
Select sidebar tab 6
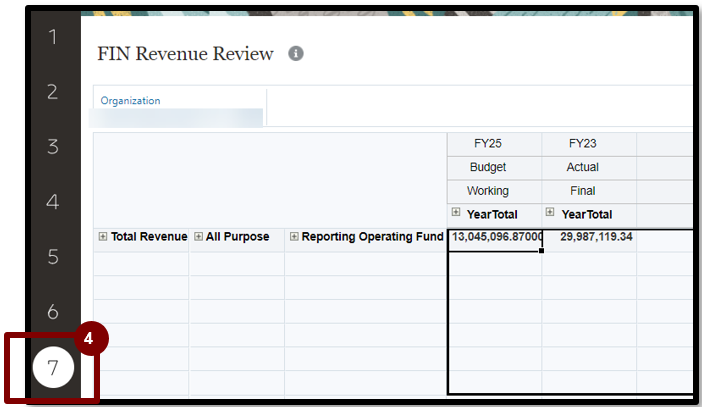pos(53,312)
